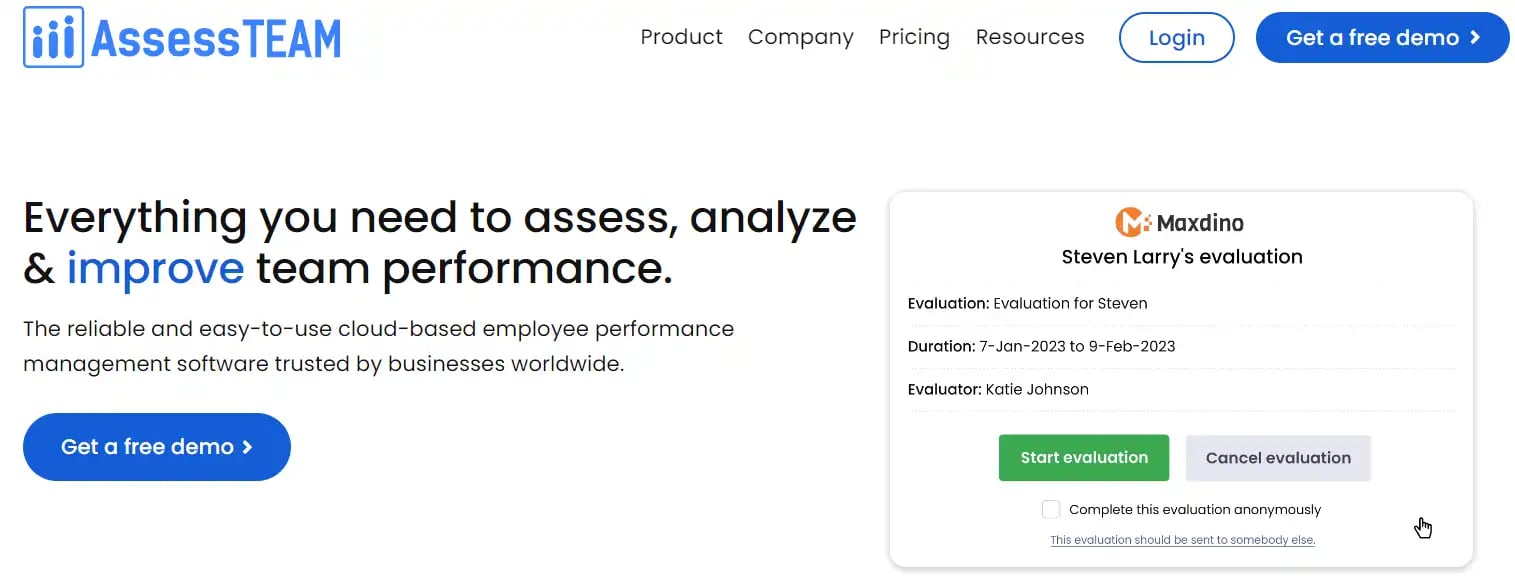Click the Maxdino orange logo icon
1515x577 pixels.
(x=1133, y=222)
